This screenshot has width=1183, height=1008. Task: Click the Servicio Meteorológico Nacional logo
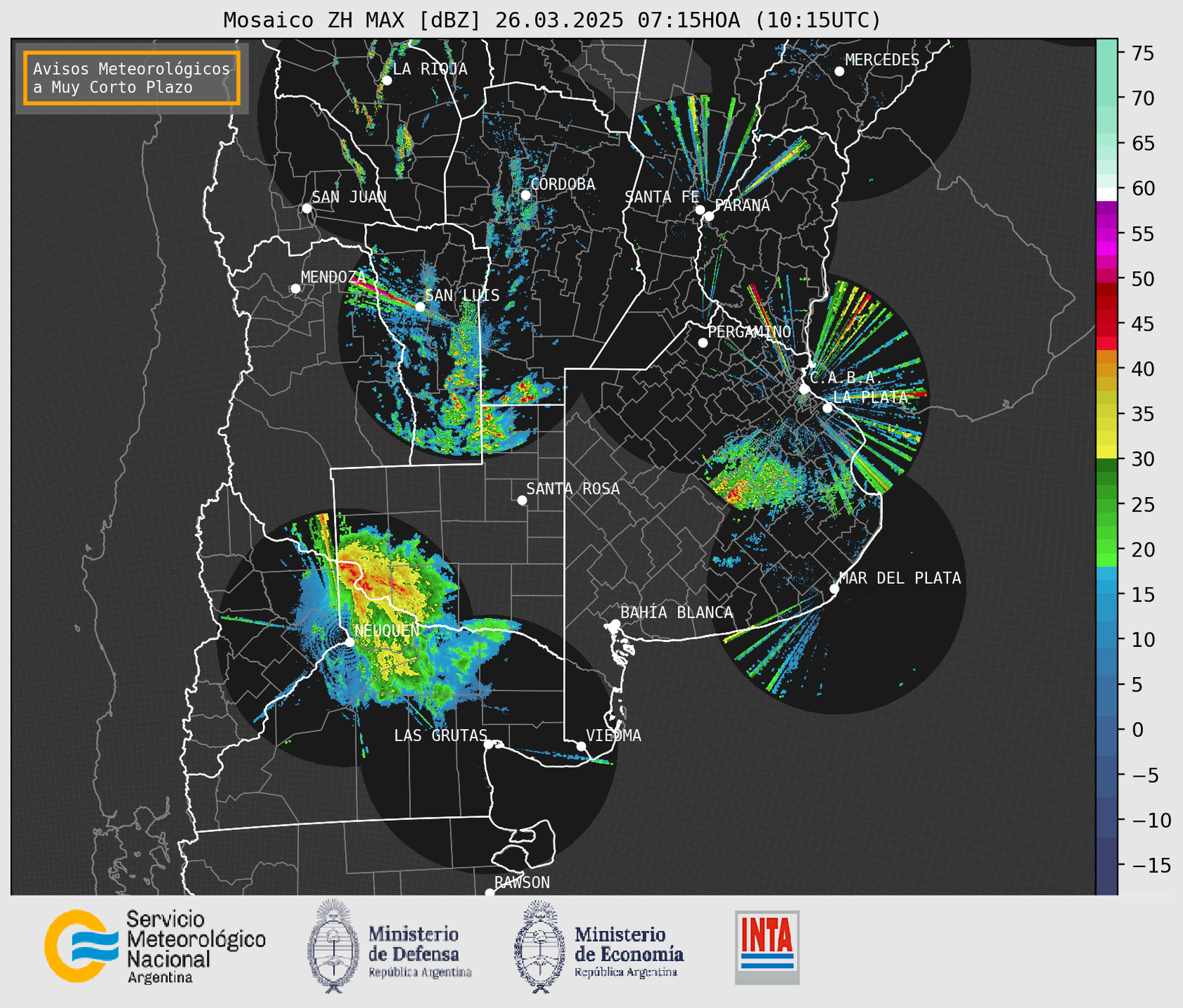click(x=155, y=946)
